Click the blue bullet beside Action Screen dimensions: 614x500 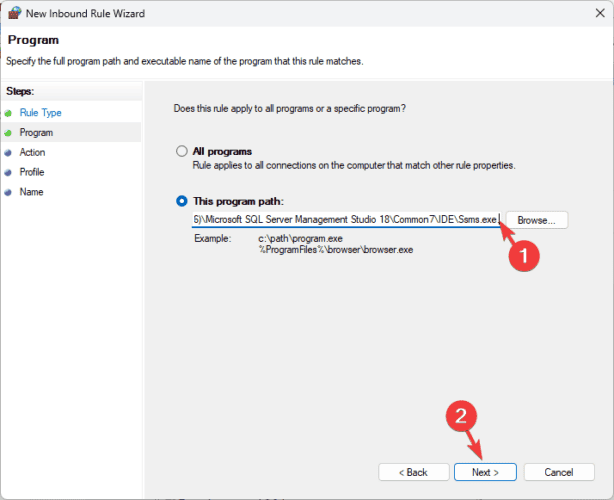(x=8, y=153)
